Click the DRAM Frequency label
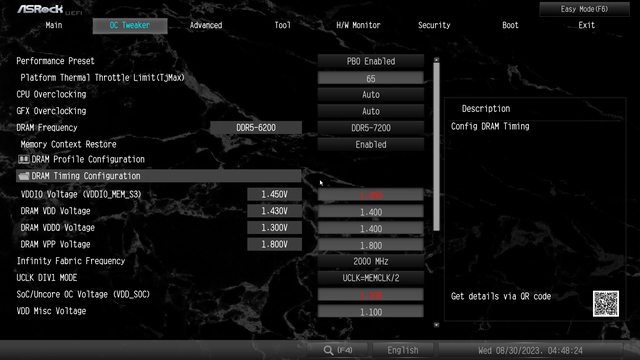The image size is (640, 360). (x=47, y=128)
